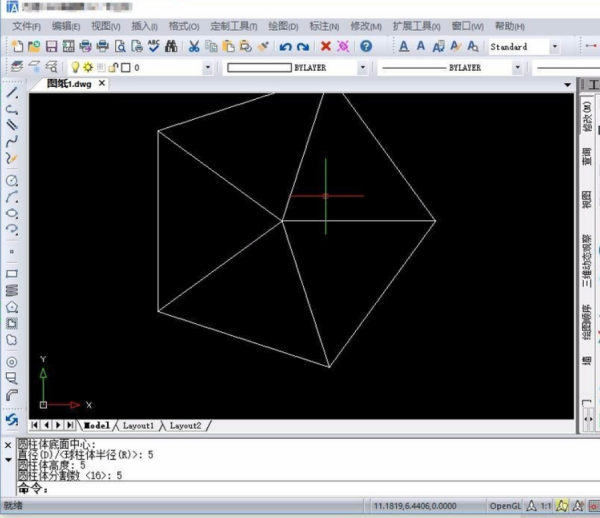Click the Redo arrow icon
The image size is (600, 518).
point(302,47)
